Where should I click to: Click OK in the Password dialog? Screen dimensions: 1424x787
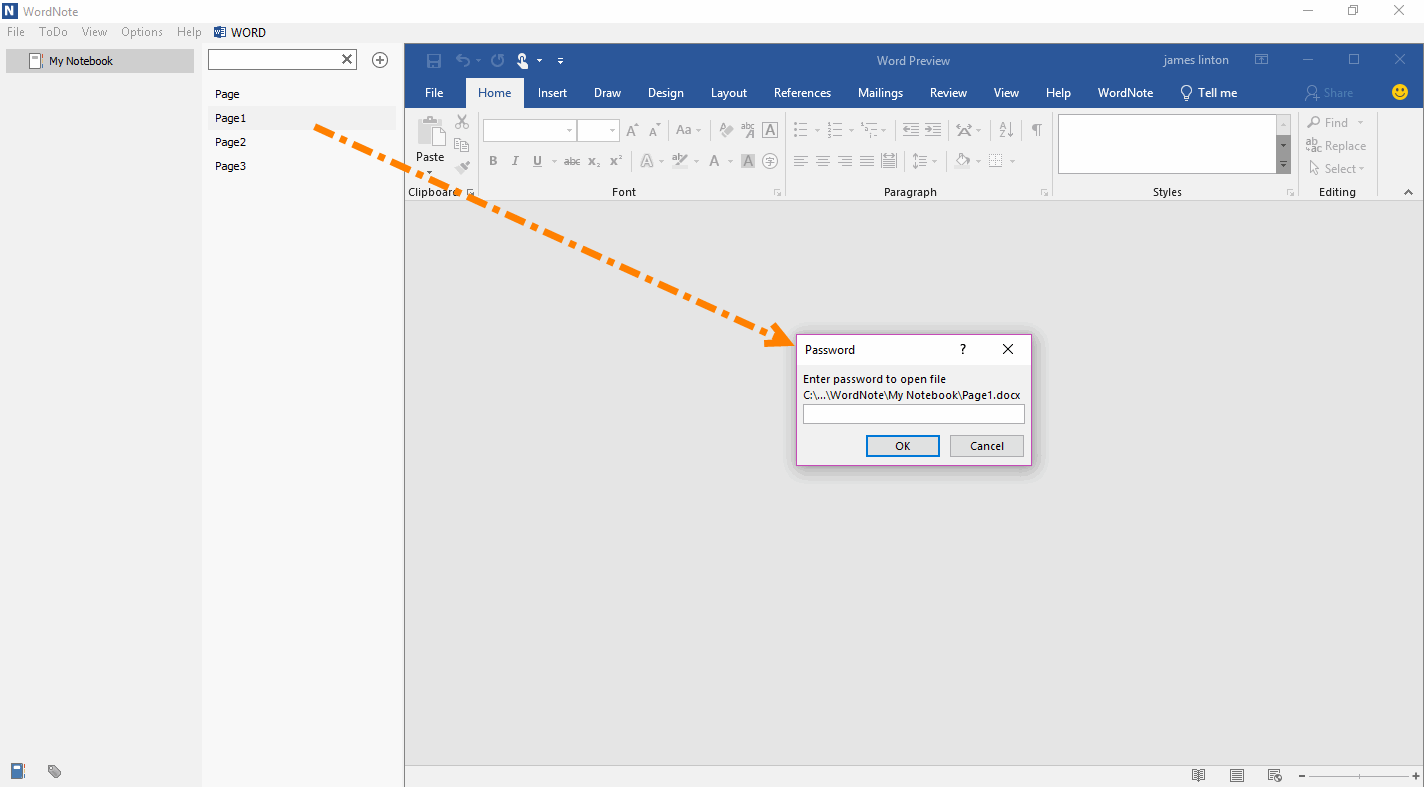tap(902, 446)
